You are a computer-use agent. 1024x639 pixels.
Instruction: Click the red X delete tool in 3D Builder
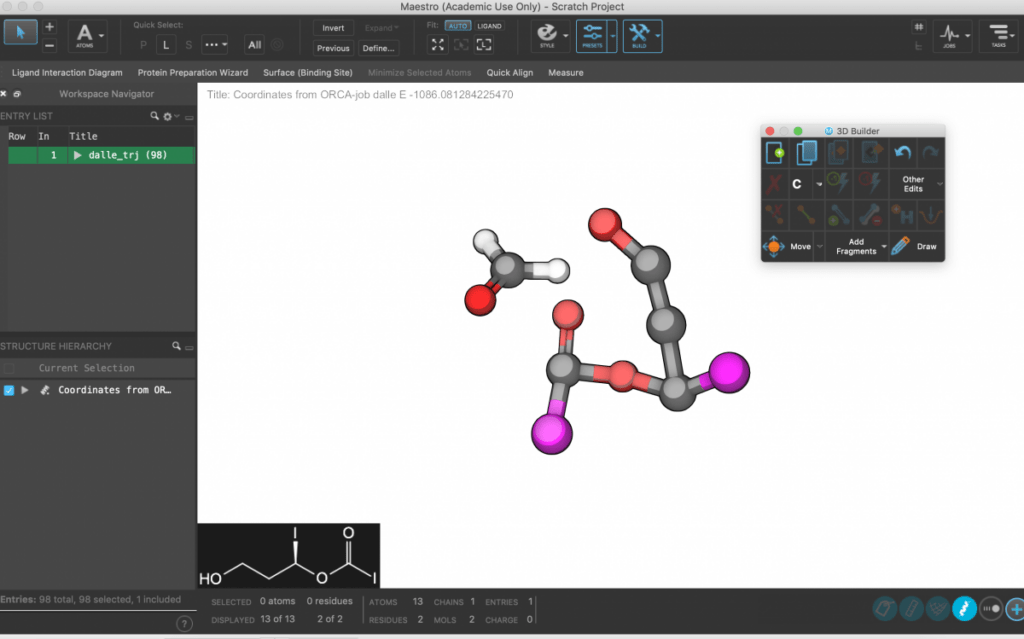tap(775, 184)
